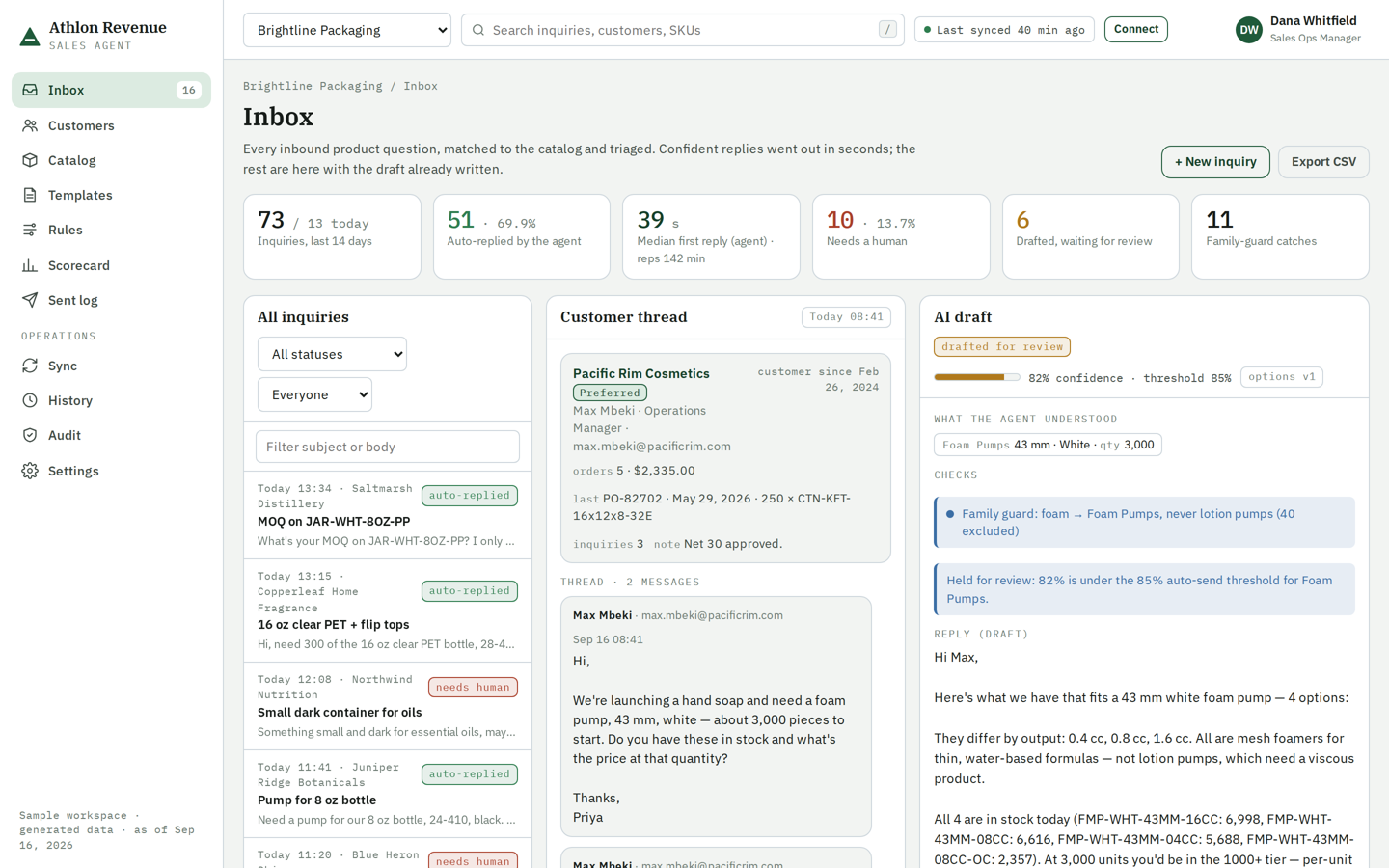Focus the Filter subject or body field
Screen dimensions: 1389x868
tap(388, 447)
